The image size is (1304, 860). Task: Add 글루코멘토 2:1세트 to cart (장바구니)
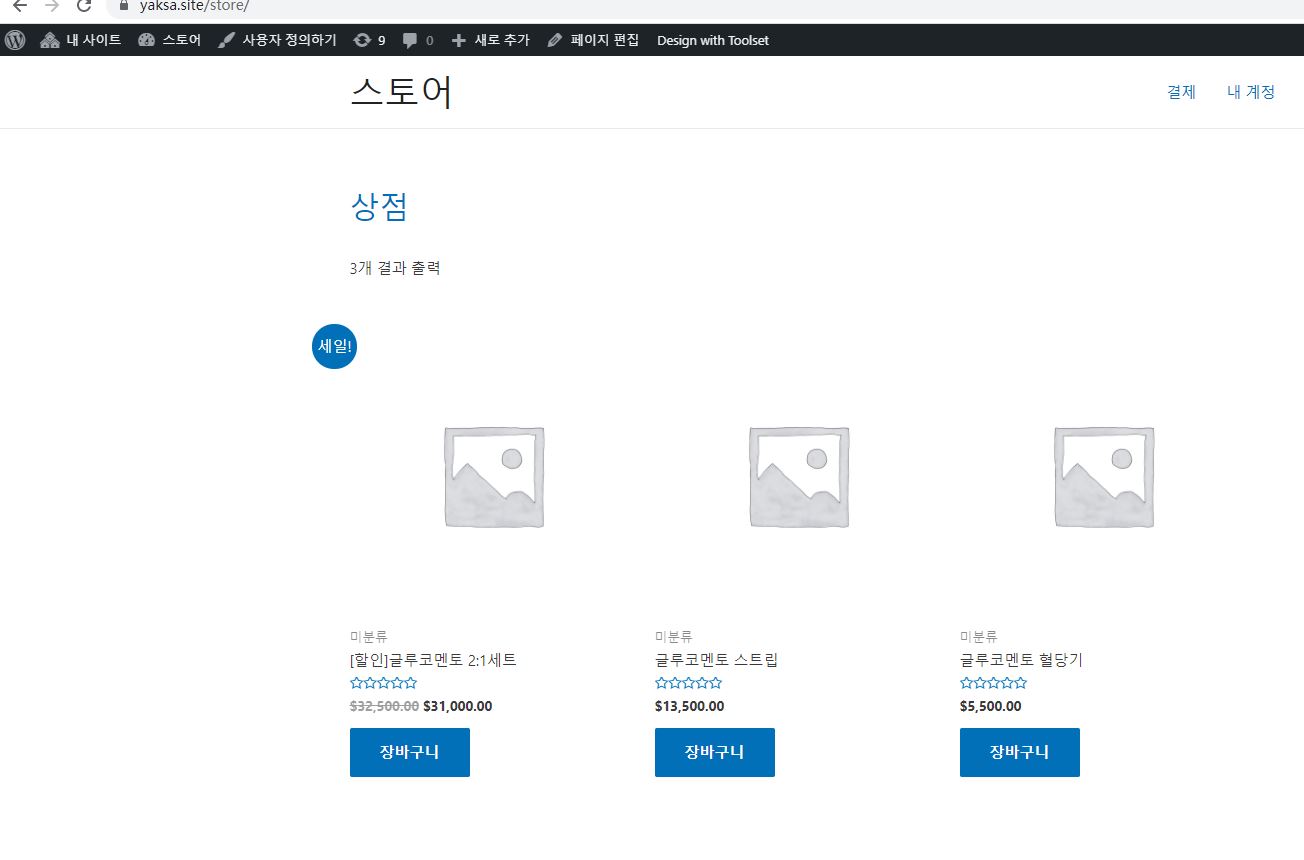(410, 752)
